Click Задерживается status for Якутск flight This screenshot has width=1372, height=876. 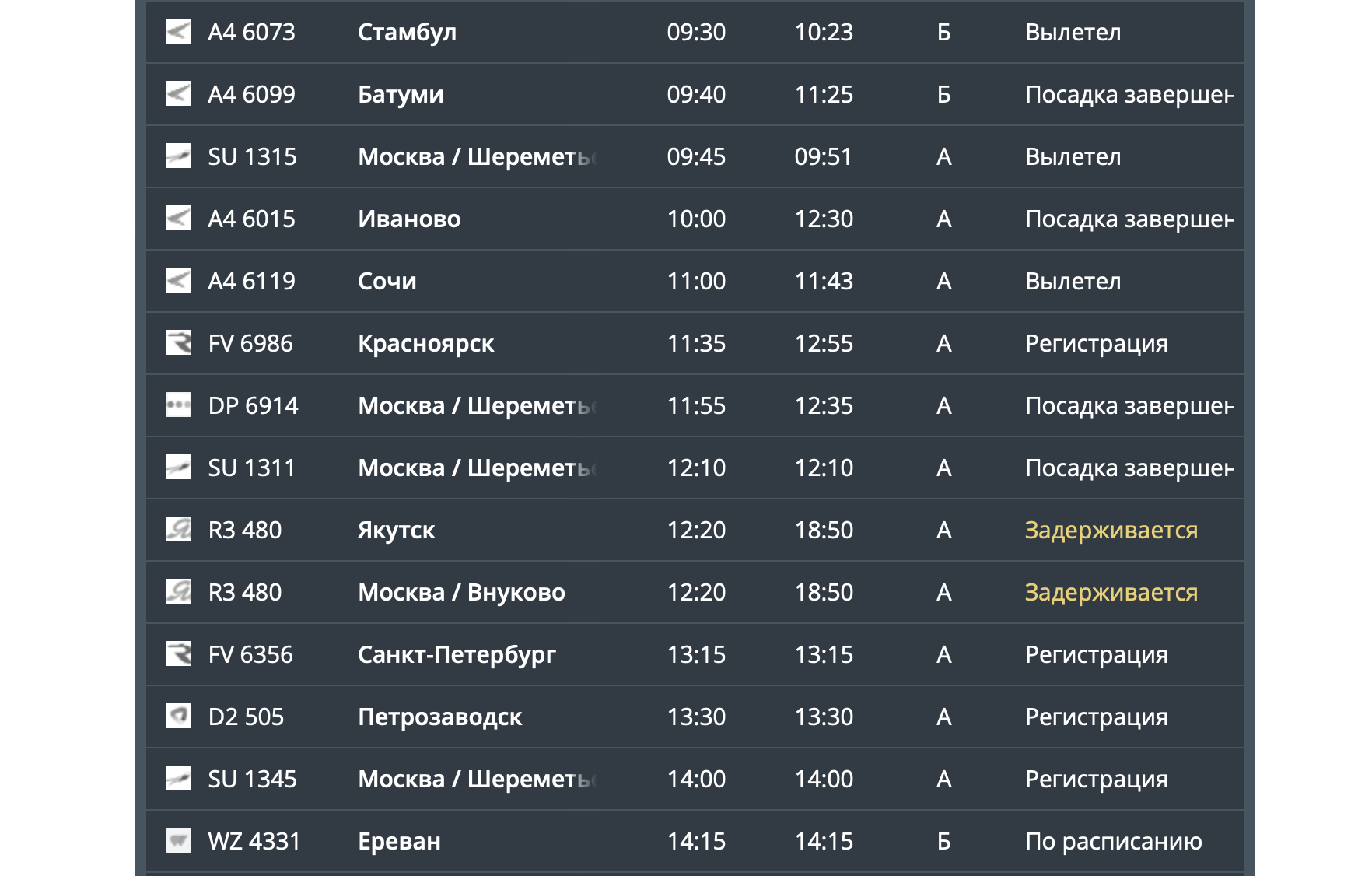(x=1111, y=530)
